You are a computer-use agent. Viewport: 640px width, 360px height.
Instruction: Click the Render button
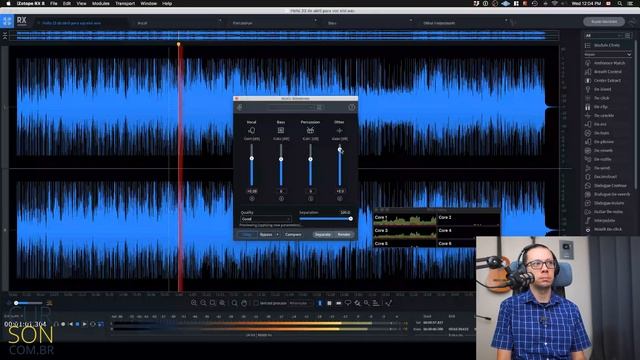pos(344,235)
